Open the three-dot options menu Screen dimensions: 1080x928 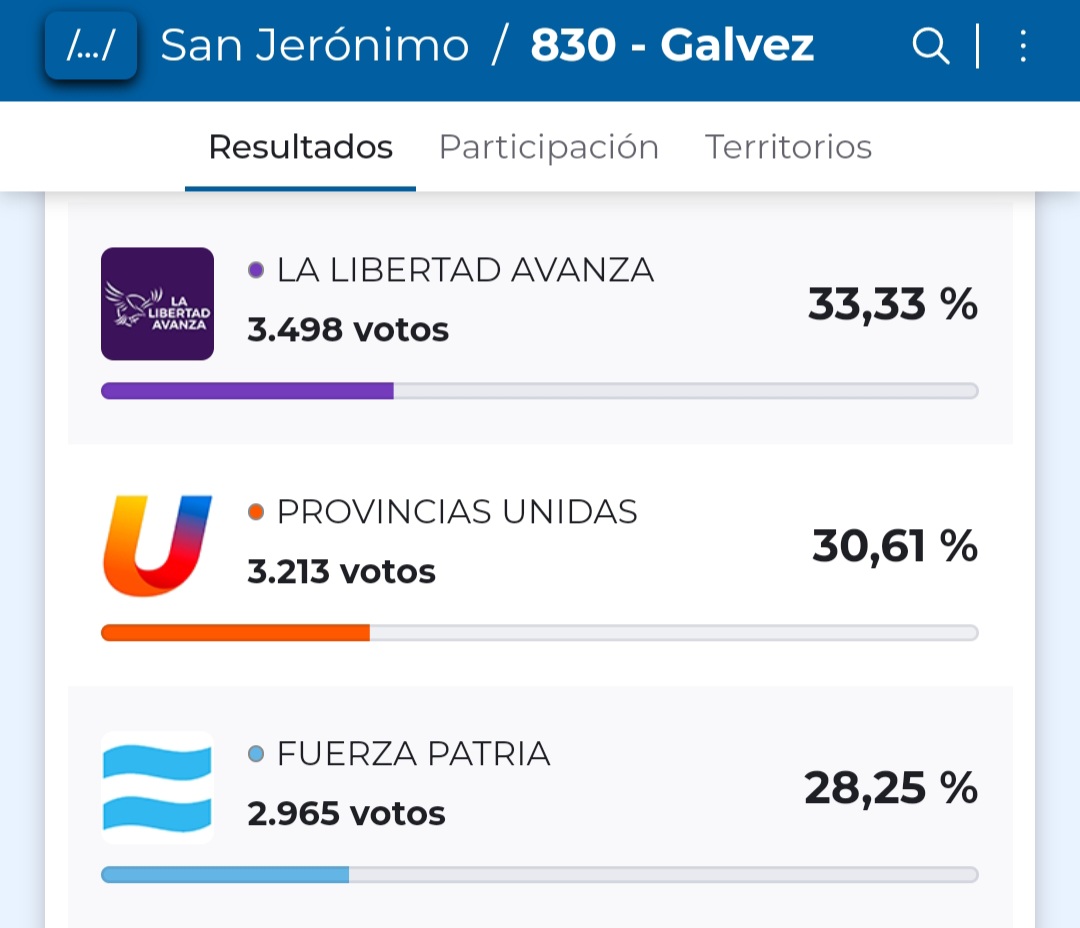click(x=1022, y=46)
